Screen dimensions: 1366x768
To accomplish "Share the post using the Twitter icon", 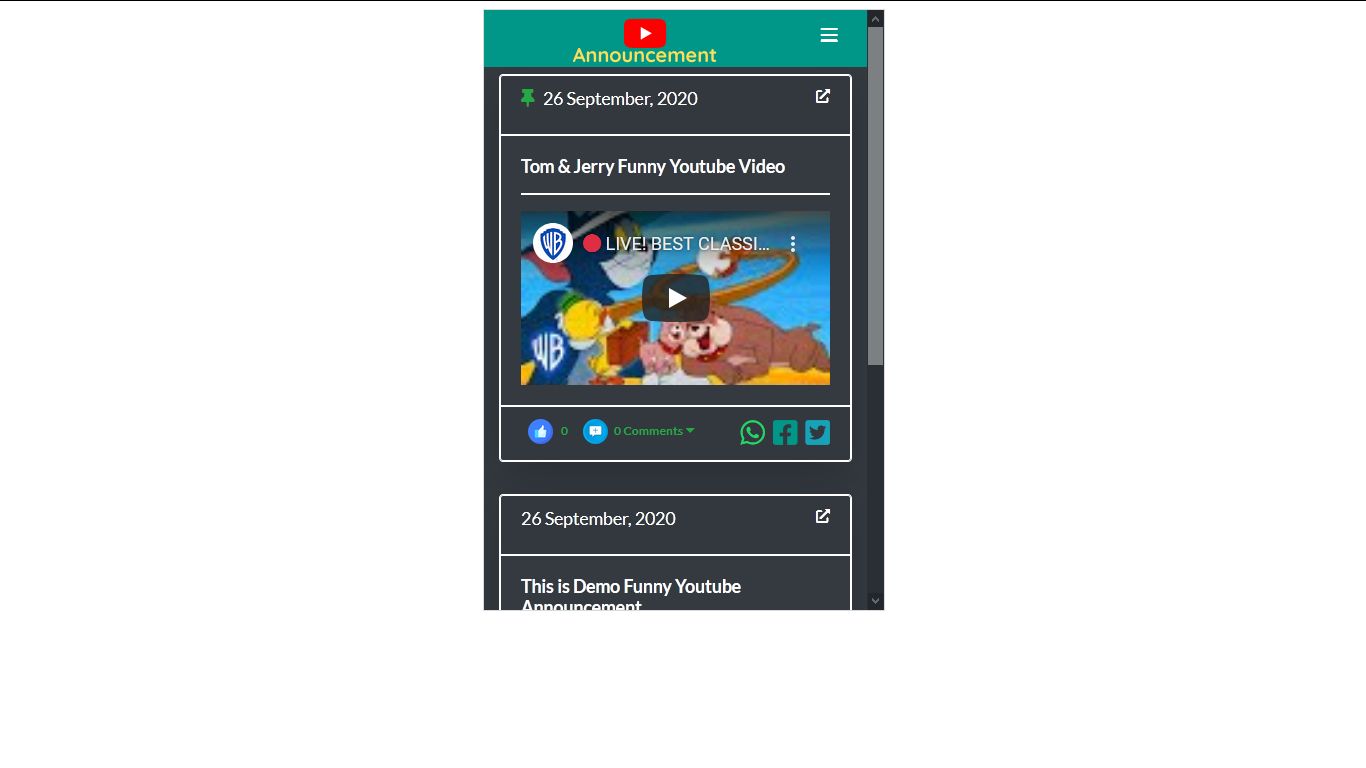I will 816,432.
